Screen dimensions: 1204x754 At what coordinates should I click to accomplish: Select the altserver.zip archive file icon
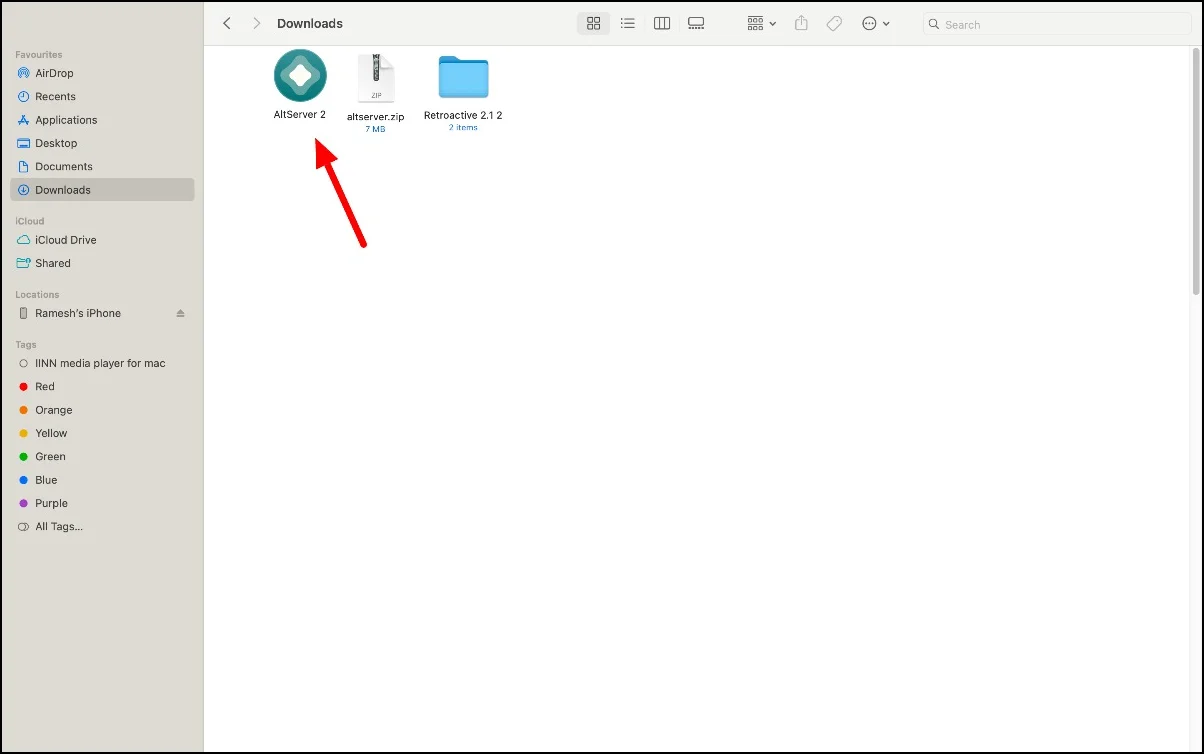[x=376, y=77]
